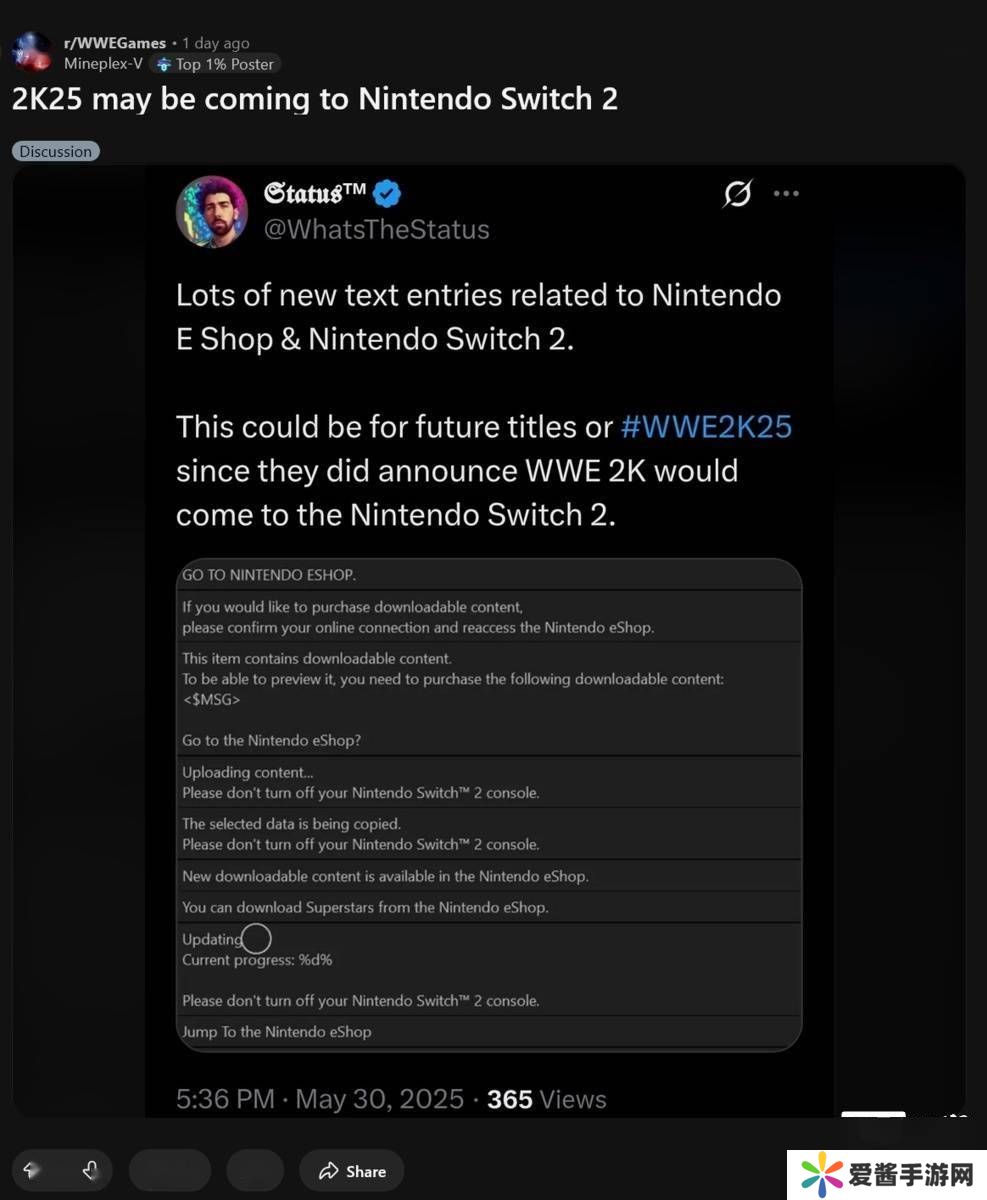Select the Discussion flair tag

(56, 152)
